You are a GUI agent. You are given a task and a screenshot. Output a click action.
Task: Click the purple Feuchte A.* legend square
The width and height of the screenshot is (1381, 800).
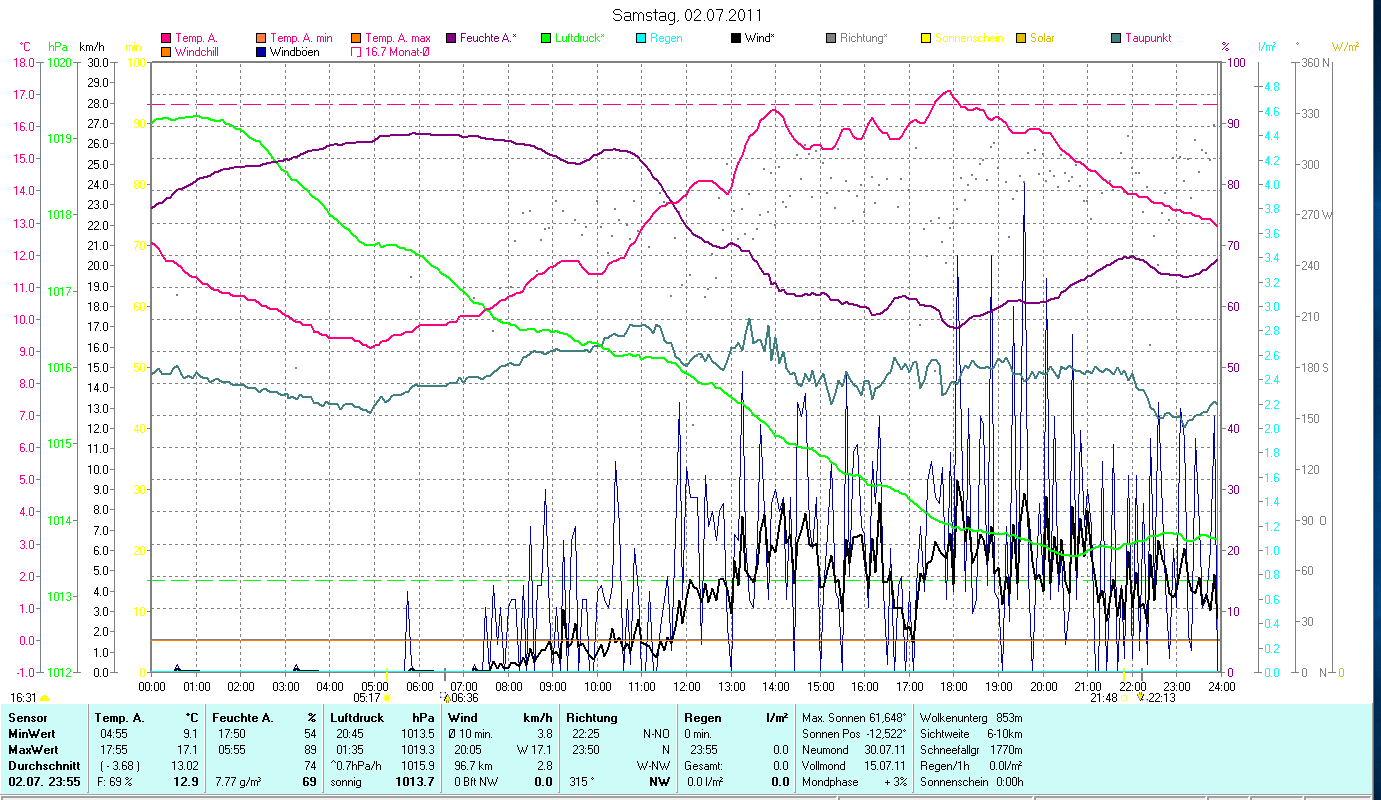[x=451, y=38]
